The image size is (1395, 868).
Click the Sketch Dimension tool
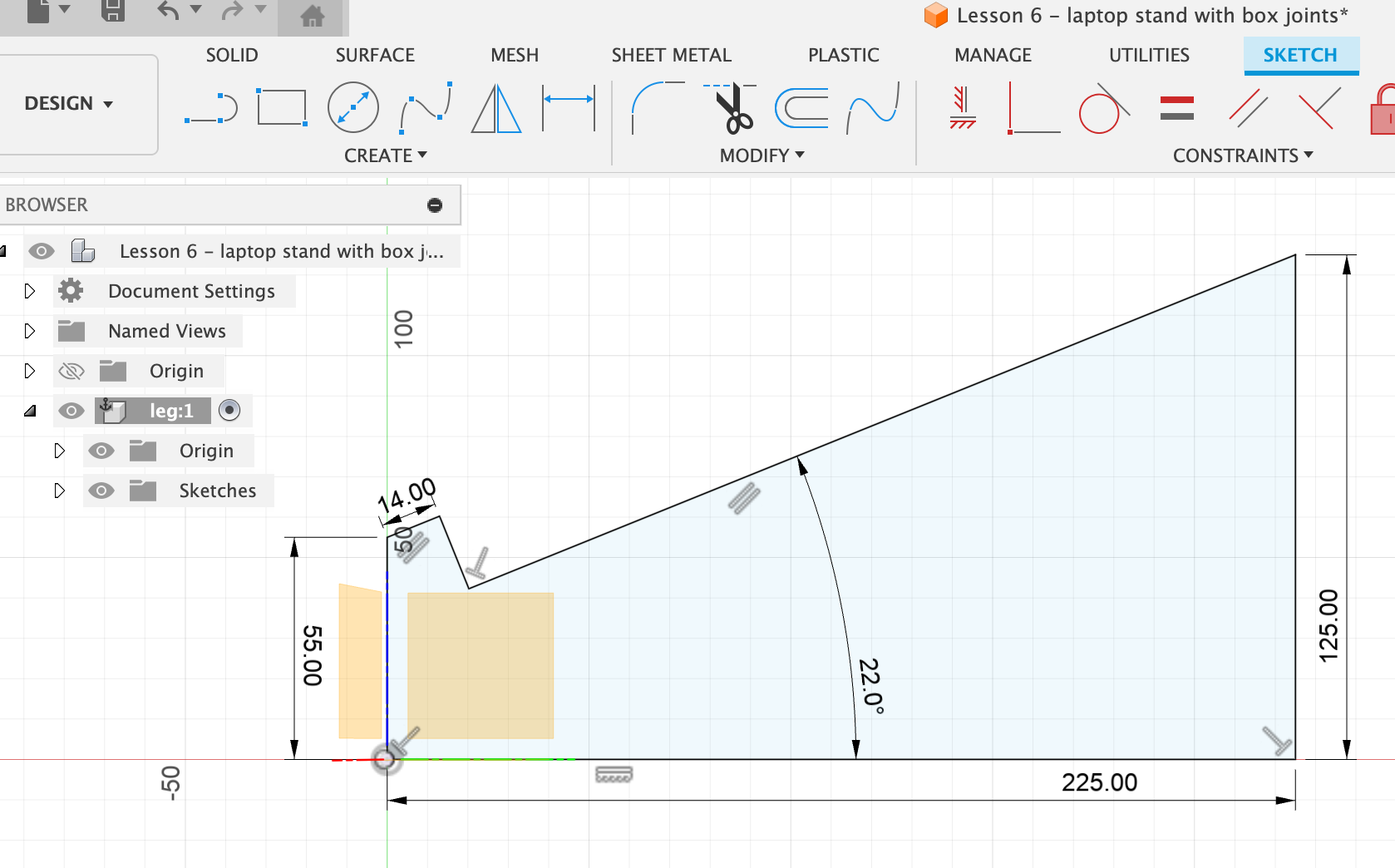click(x=569, y=107)
